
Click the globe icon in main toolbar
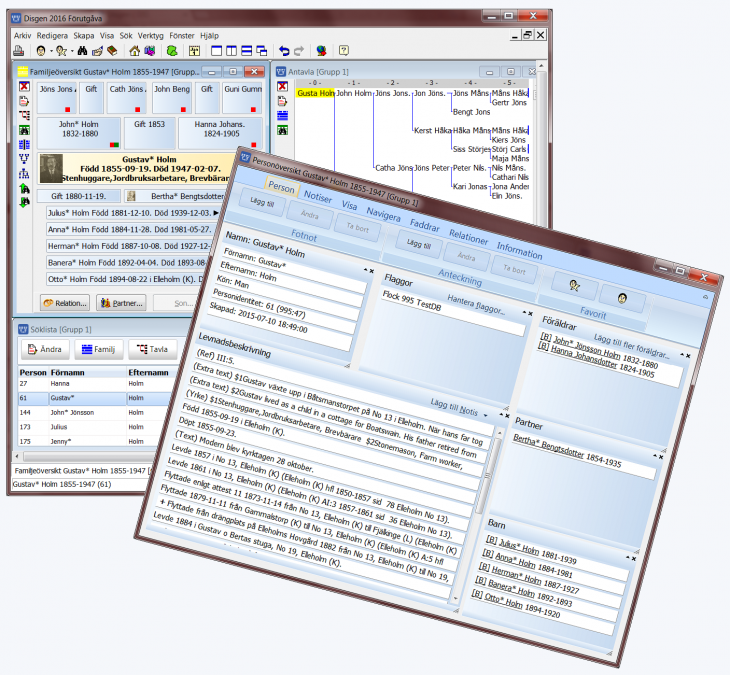click(x=321, y=51)
